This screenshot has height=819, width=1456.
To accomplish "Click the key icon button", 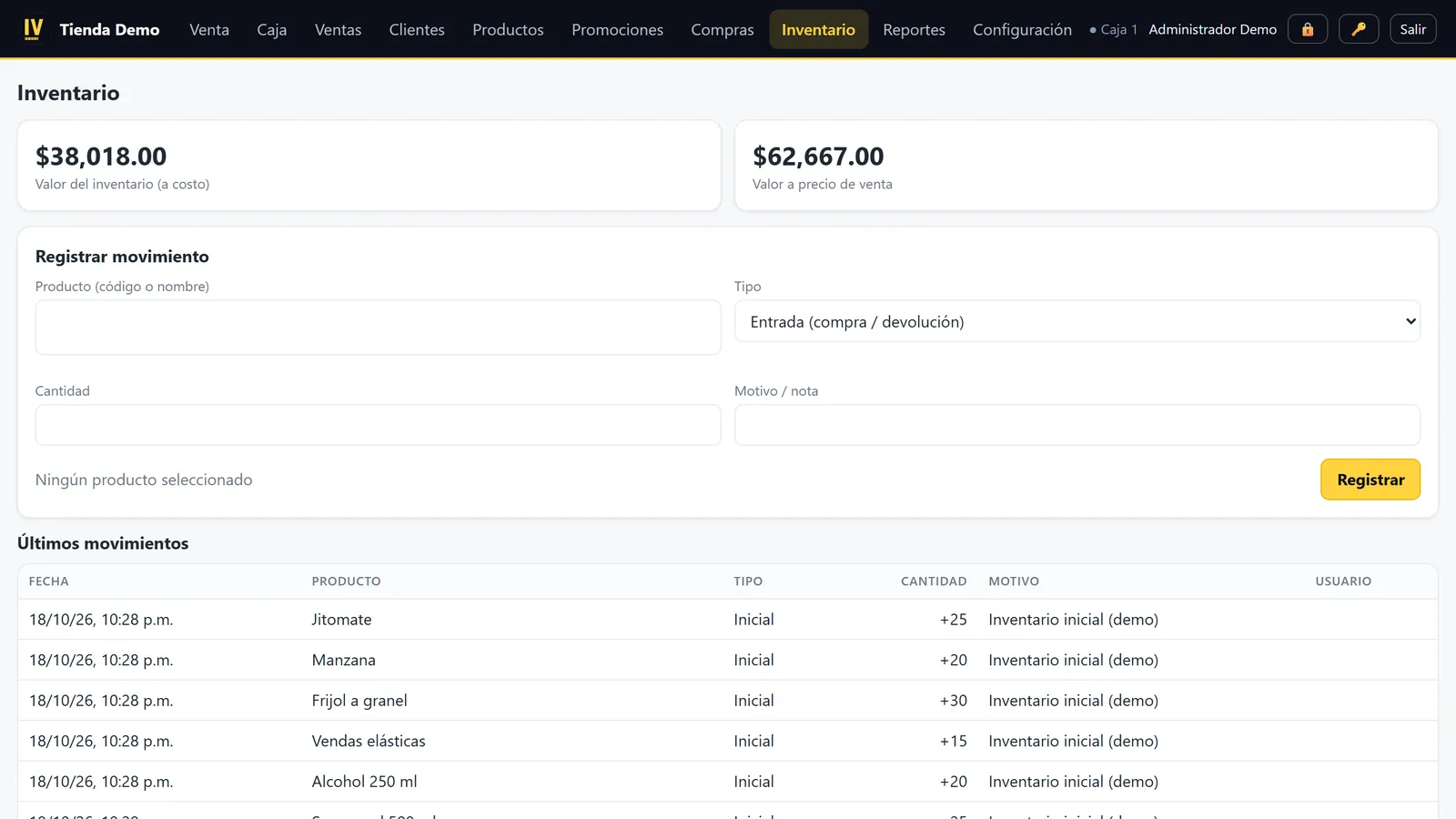I will [1359, 29].
